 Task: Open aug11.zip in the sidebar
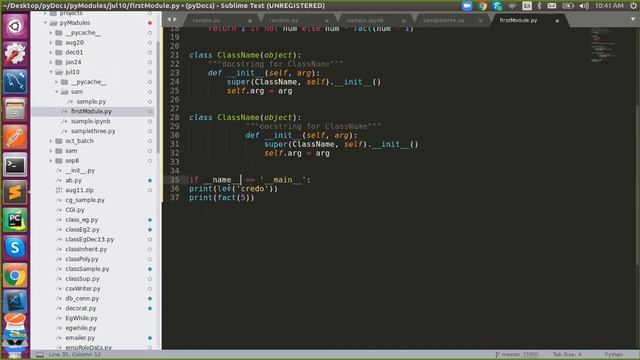(79, 190)
